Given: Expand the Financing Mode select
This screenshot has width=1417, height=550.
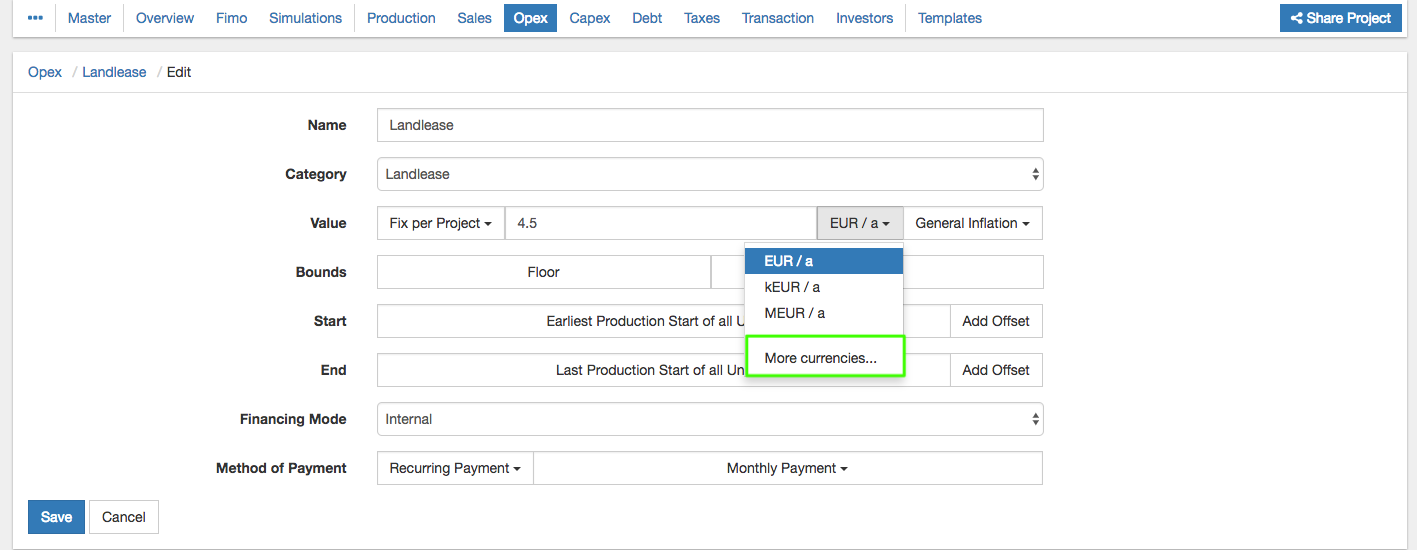Looking at the screenshot, I should pos(710,419).
